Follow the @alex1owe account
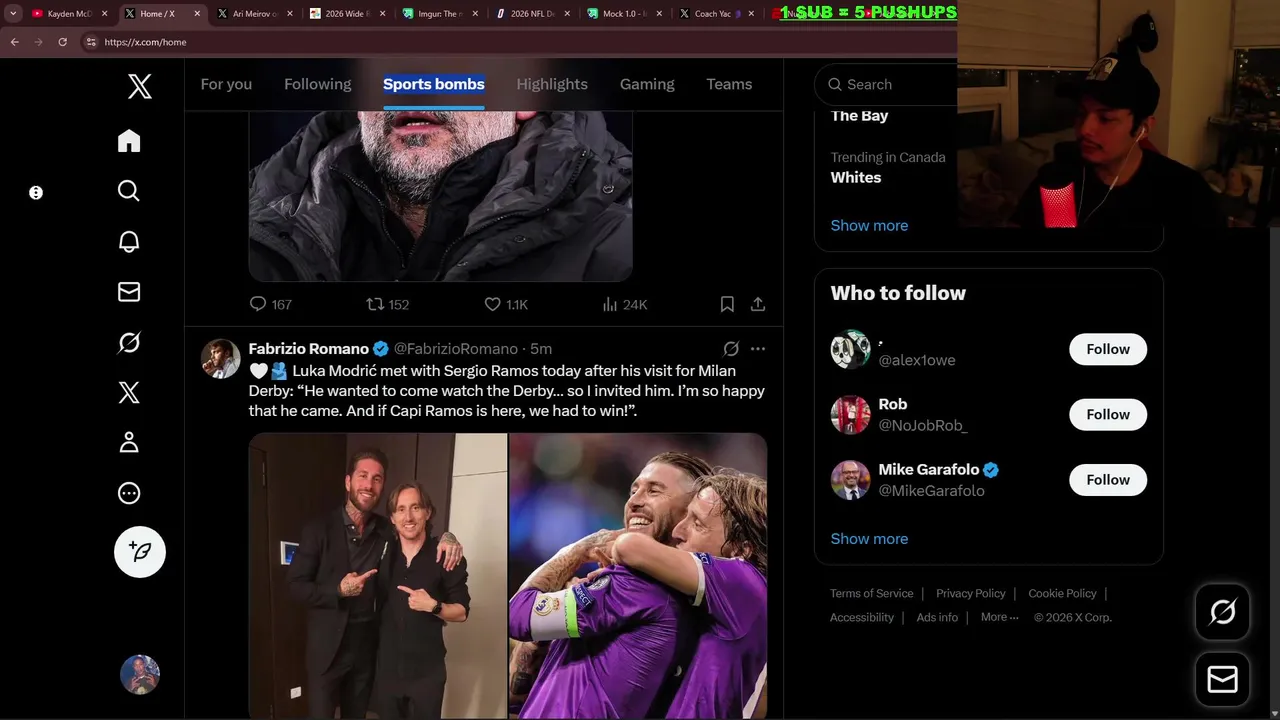Screen dimensions: 1280x720 (x=1108, y=349)
